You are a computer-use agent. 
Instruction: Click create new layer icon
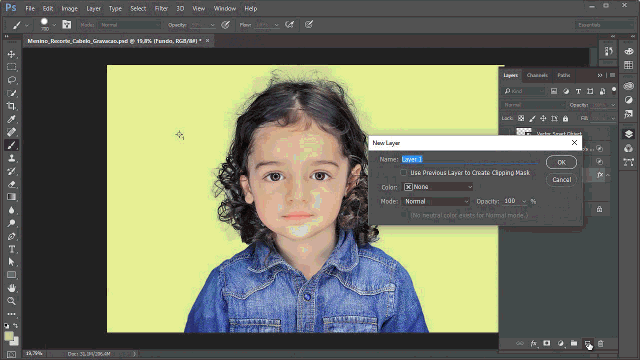click(x=587, y=344)
